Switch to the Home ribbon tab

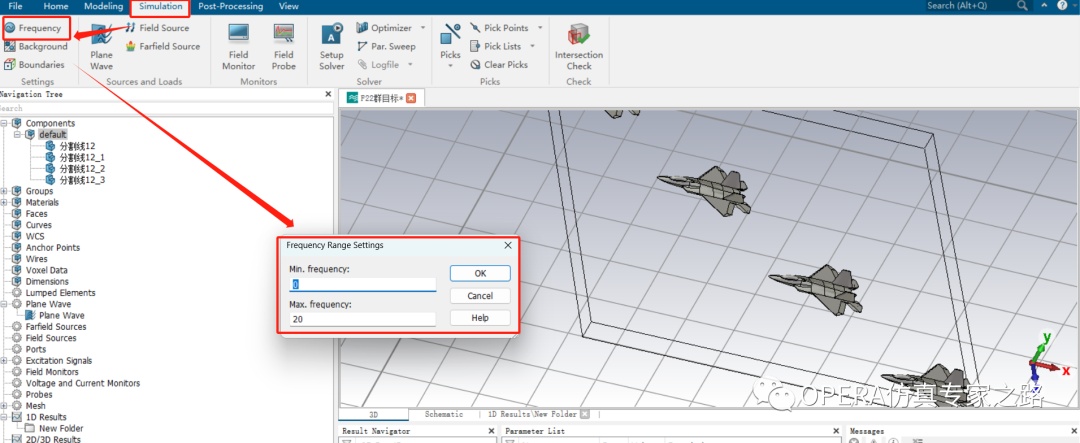[56, 6]
